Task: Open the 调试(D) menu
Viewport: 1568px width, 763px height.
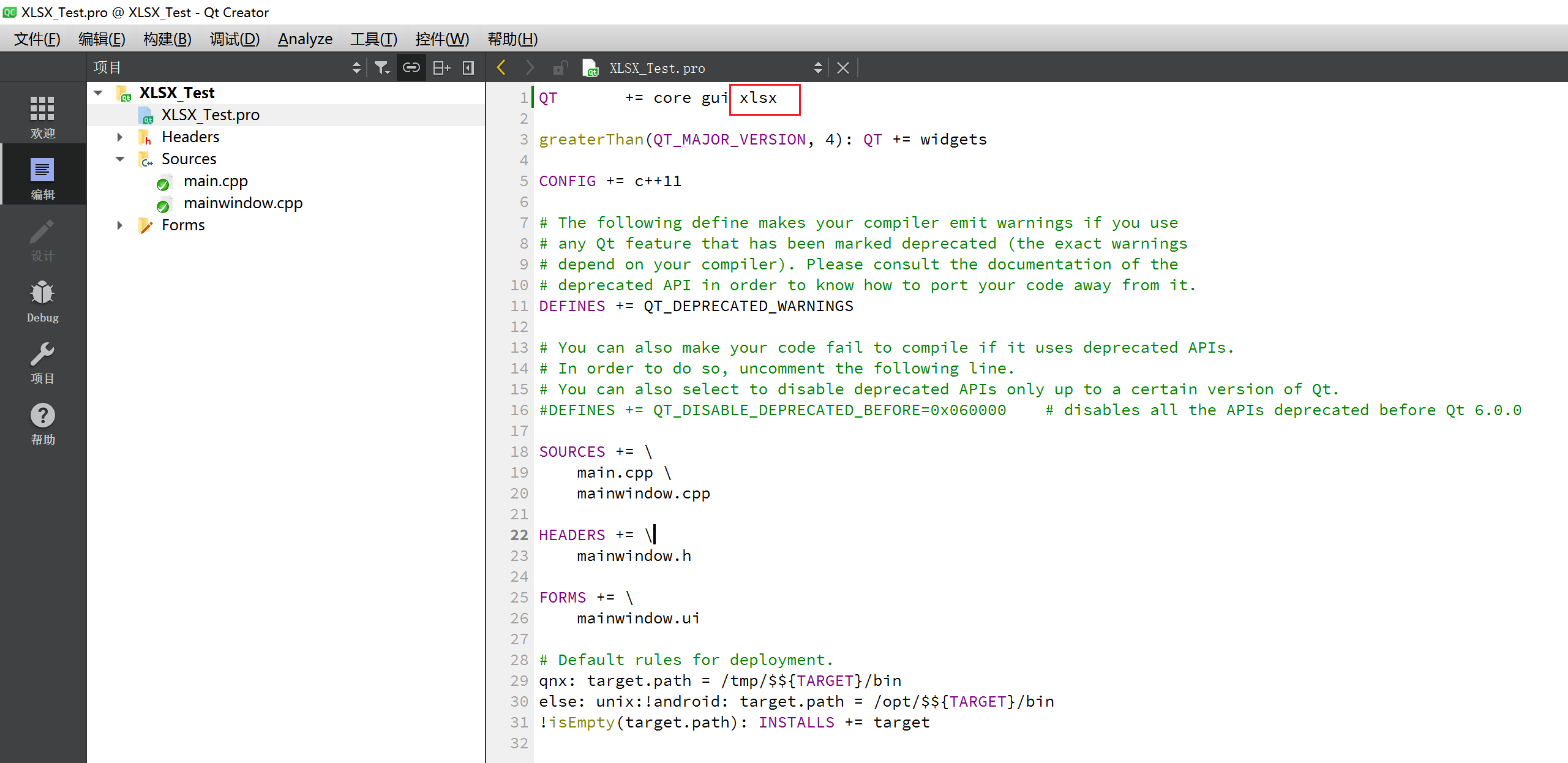Action: pyautogui.click(x=234, y=39)
